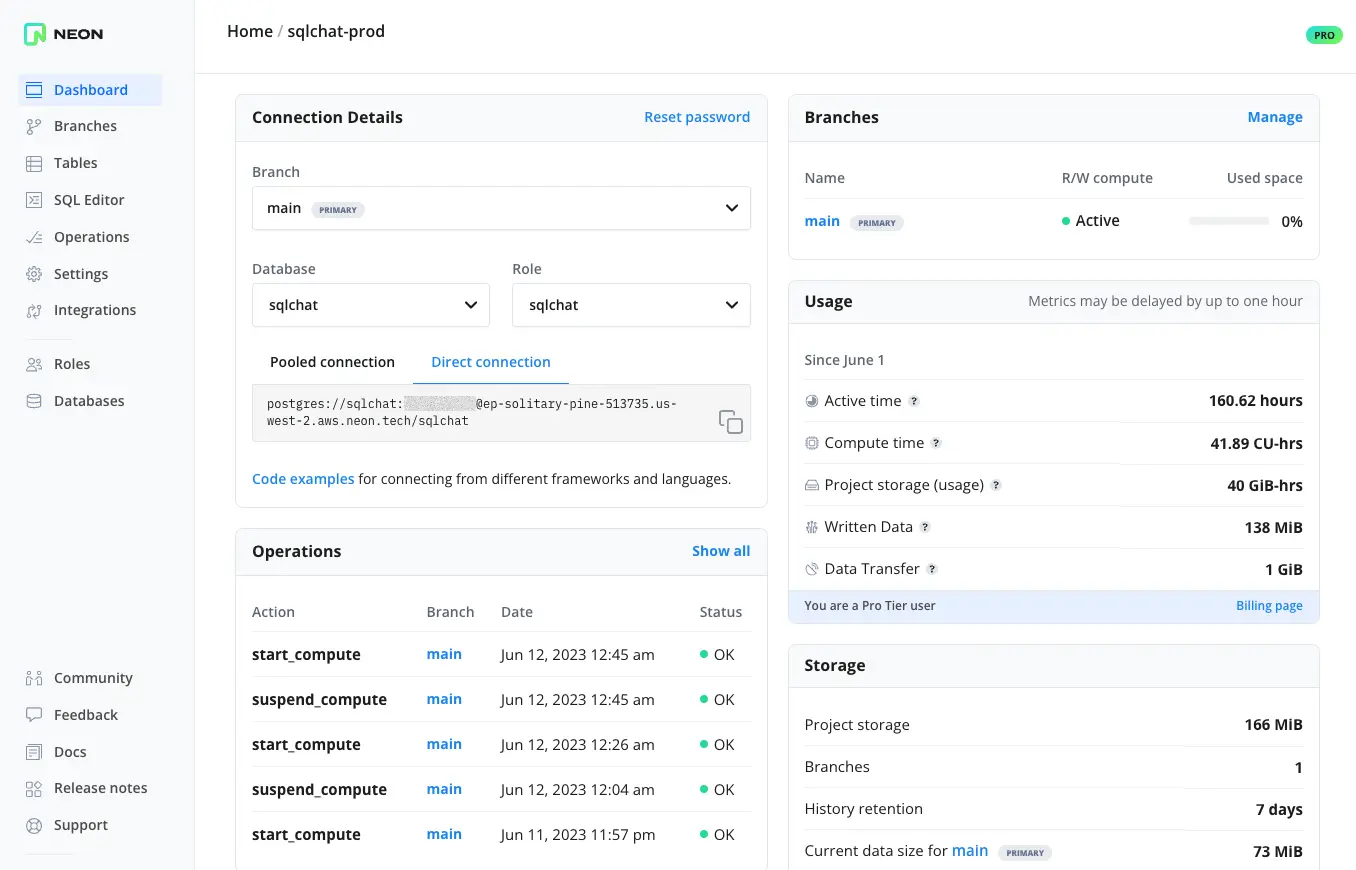Open the Integrations sidebar item
1356x870 pixels.
point(94,310)
